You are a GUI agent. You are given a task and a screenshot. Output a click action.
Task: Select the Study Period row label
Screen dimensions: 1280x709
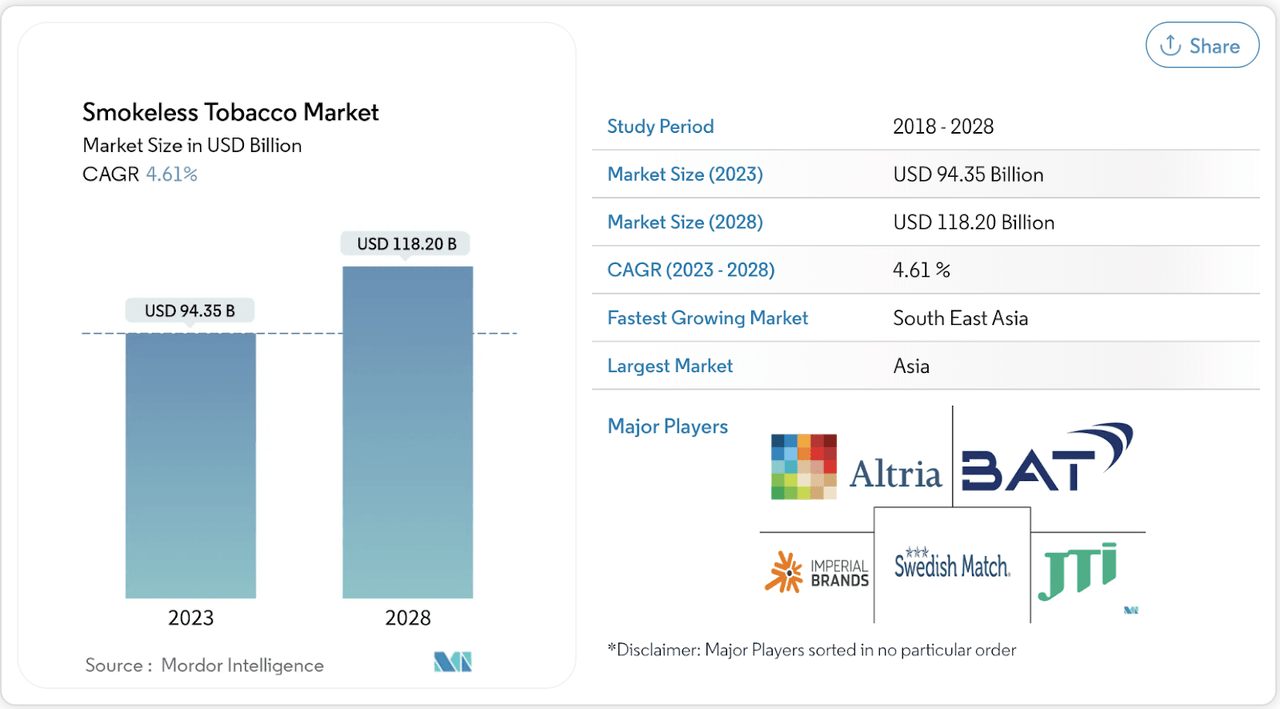[x=660, y=127]
